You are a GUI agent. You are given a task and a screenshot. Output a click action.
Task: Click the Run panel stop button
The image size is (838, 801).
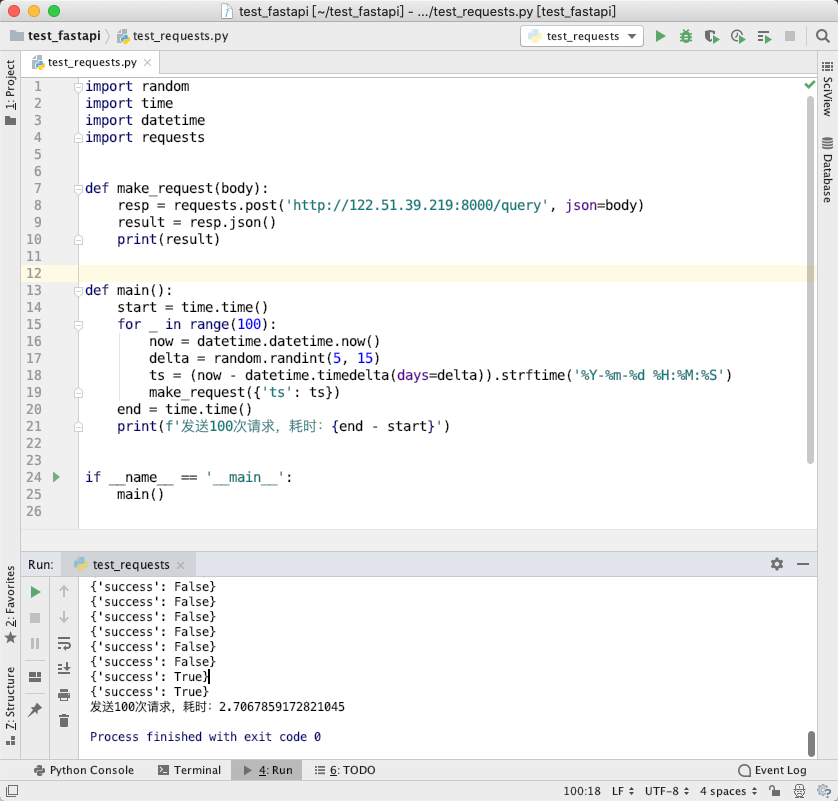35,618
